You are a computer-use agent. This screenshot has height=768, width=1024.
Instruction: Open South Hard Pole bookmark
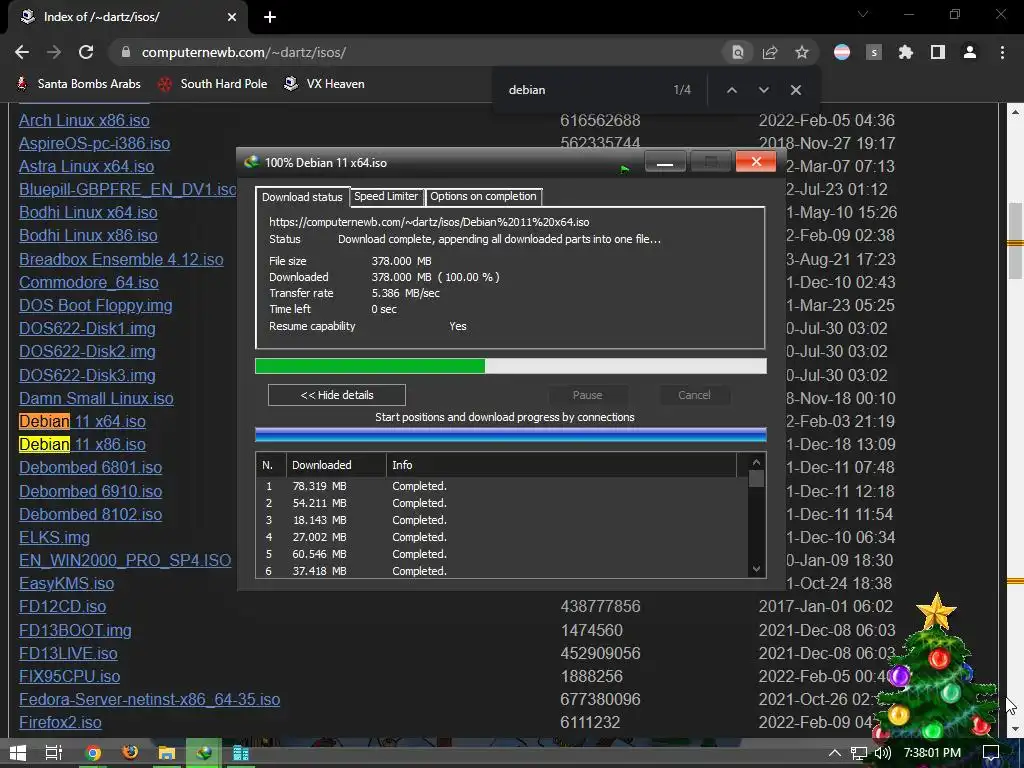point(213,84)
